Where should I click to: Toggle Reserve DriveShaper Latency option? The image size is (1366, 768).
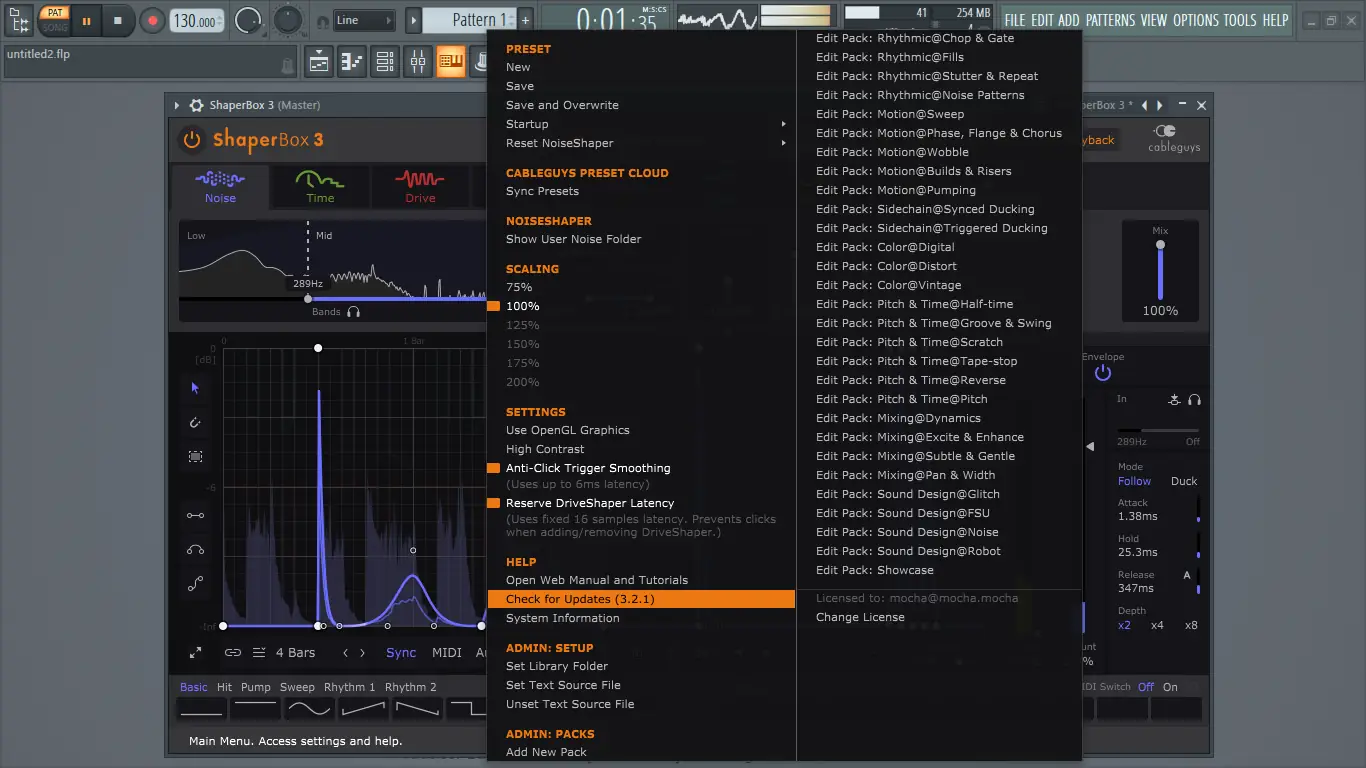(590, 503)
